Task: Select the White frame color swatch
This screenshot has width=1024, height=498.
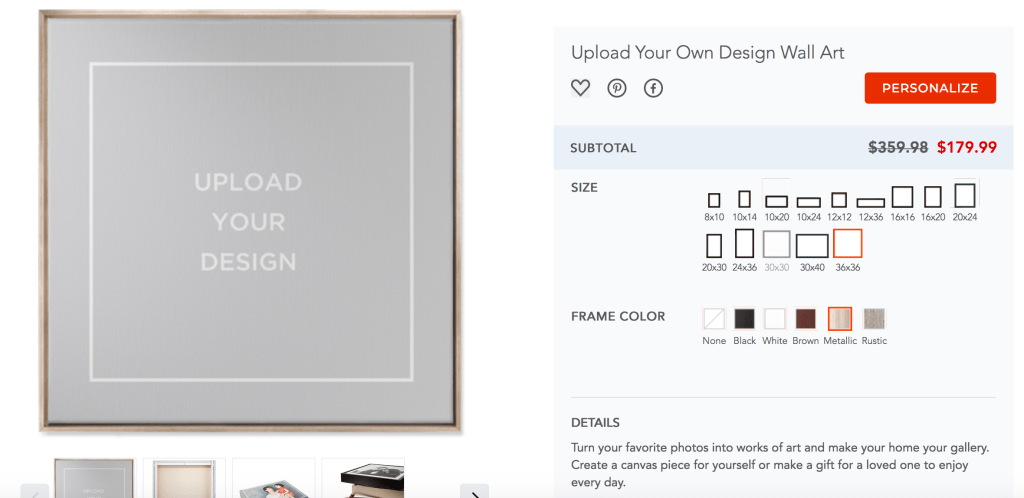Action: click(775, 319)
